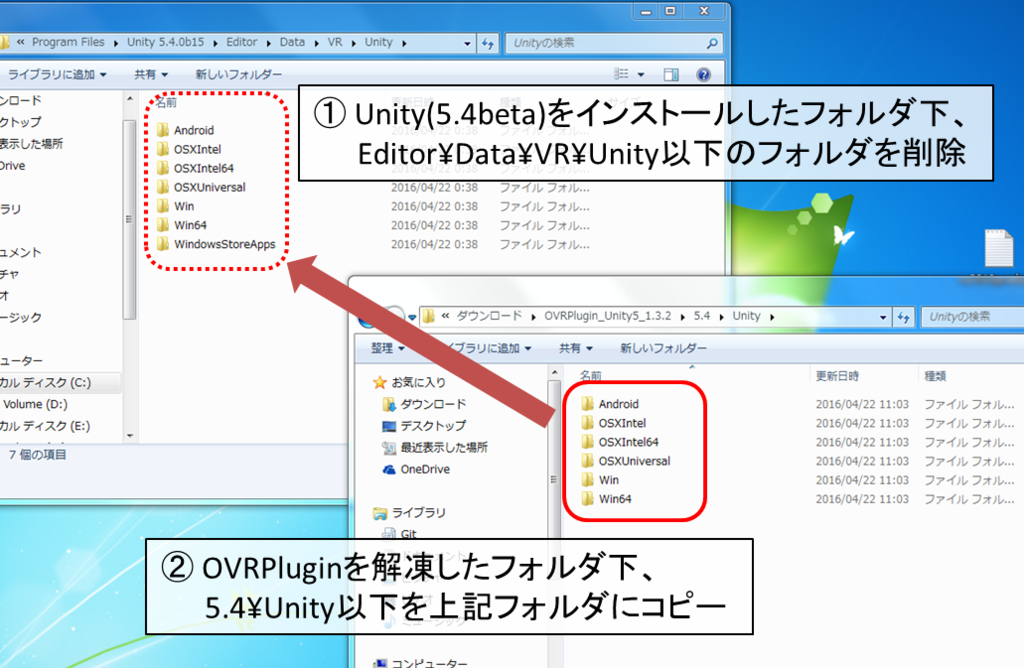
Task: Open 共有 dropdown in back window
Action: 151,74
